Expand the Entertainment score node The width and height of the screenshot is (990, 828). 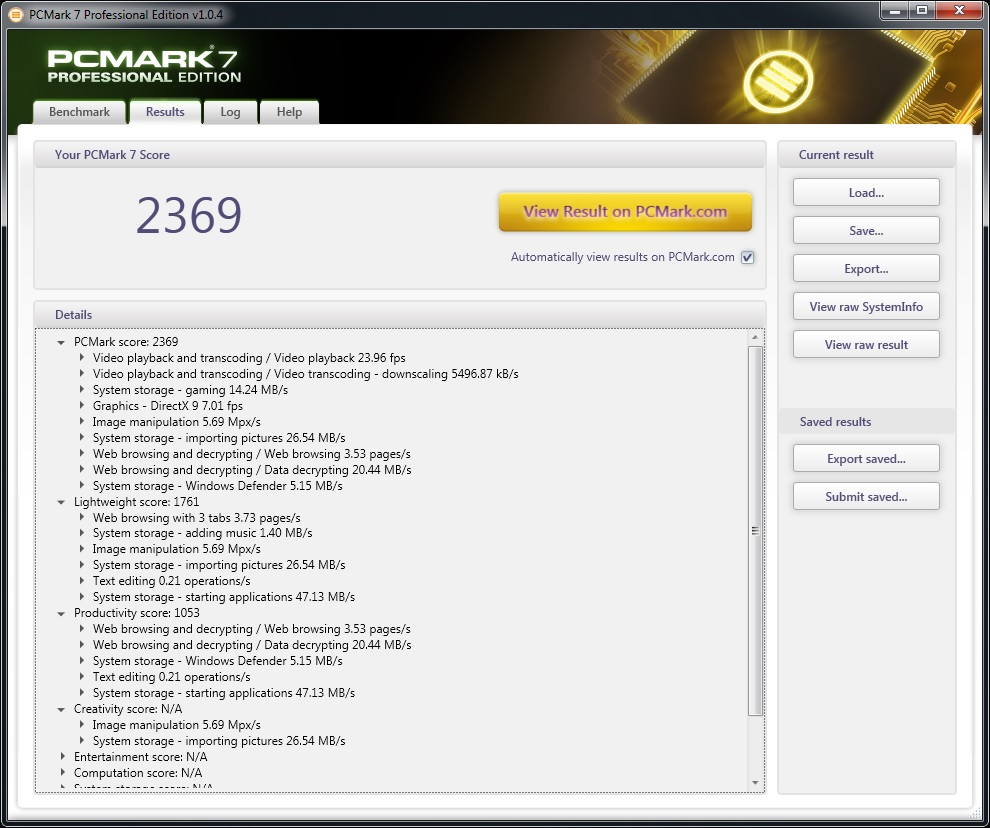coord(62,756)
